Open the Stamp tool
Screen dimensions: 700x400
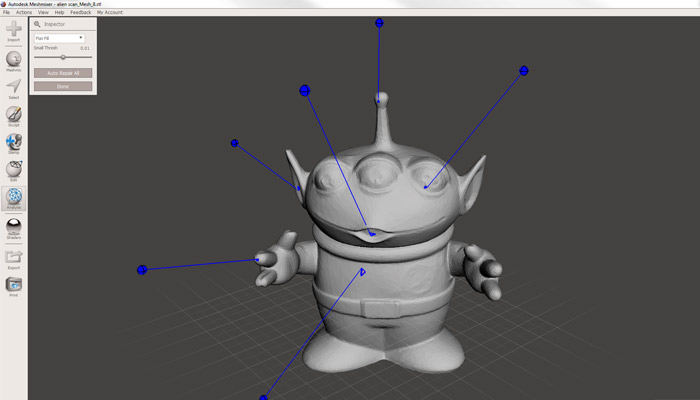click(x=14, y=142)
